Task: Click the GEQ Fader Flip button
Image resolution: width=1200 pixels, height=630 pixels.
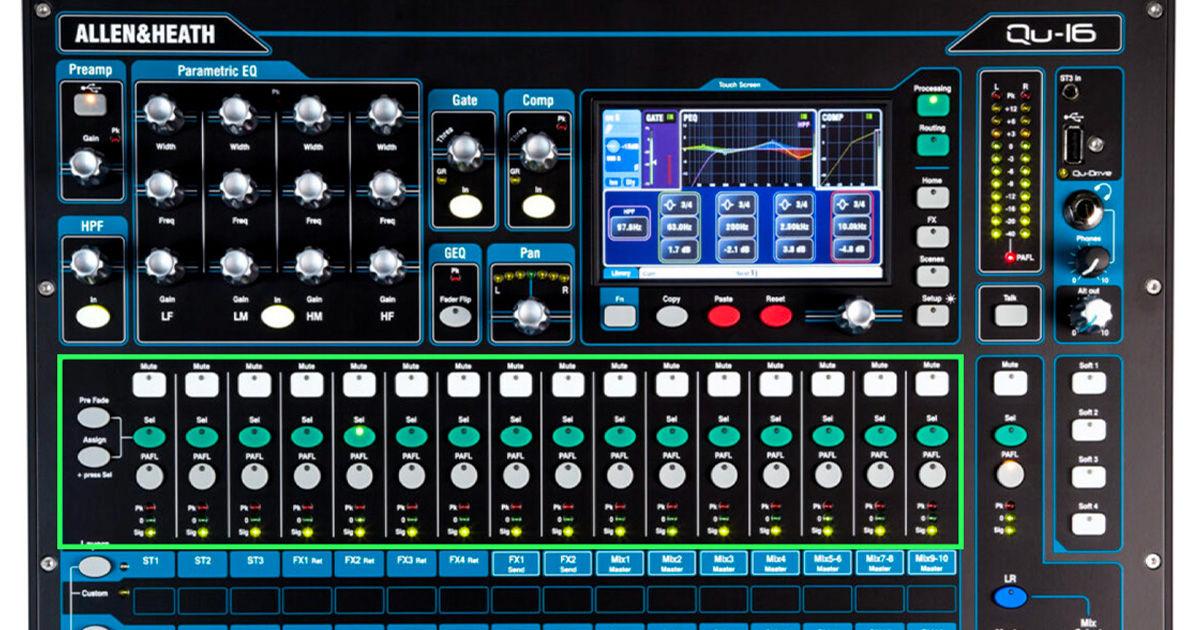Action: [456, 318]
